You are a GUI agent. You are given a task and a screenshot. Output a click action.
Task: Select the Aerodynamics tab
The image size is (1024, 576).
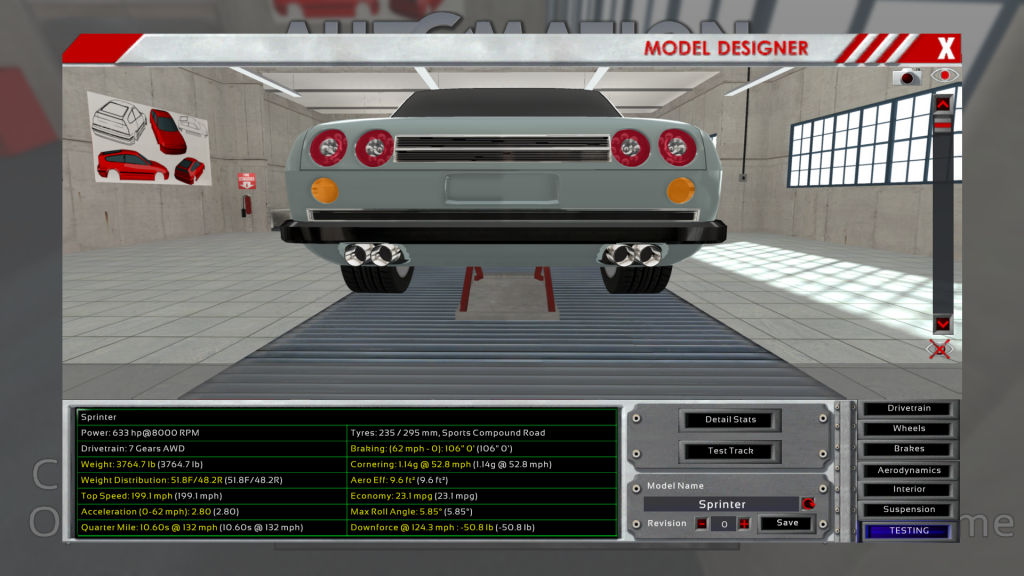[909, 470]
